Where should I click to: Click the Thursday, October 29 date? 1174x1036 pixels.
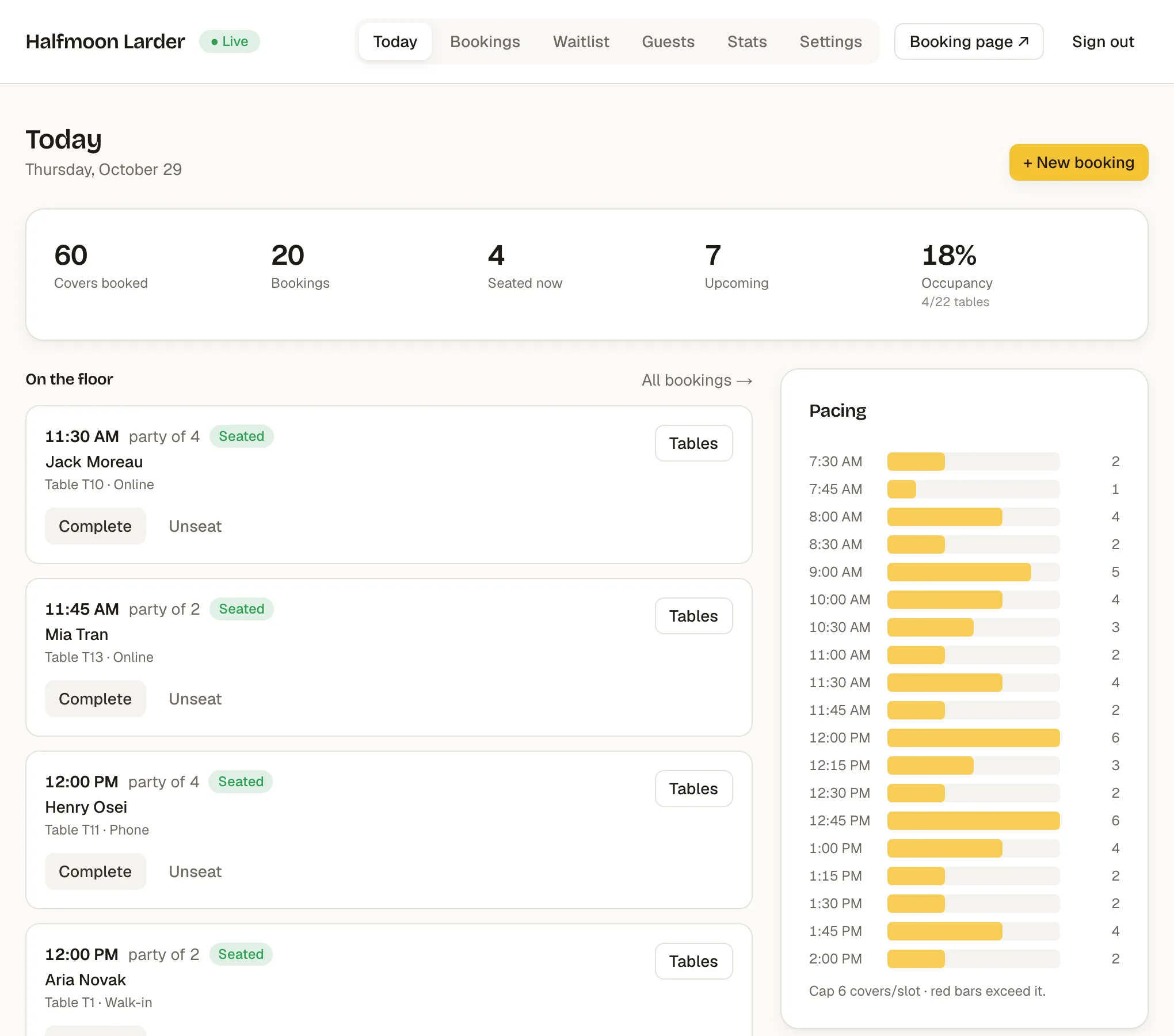click(x=104, y=169)
